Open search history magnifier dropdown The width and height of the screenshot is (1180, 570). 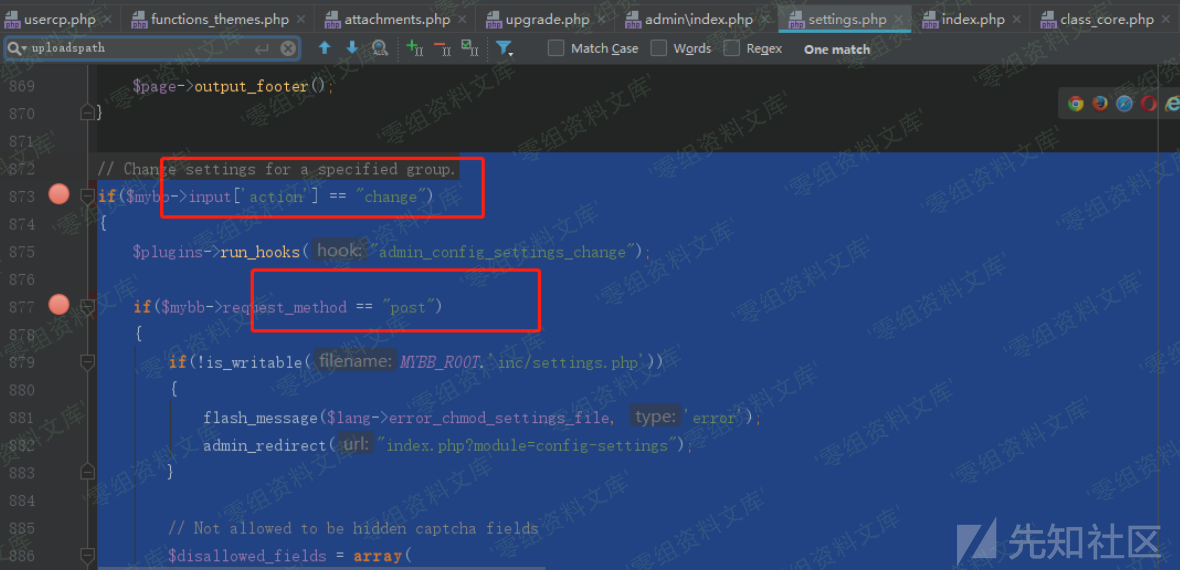[17, 48]
